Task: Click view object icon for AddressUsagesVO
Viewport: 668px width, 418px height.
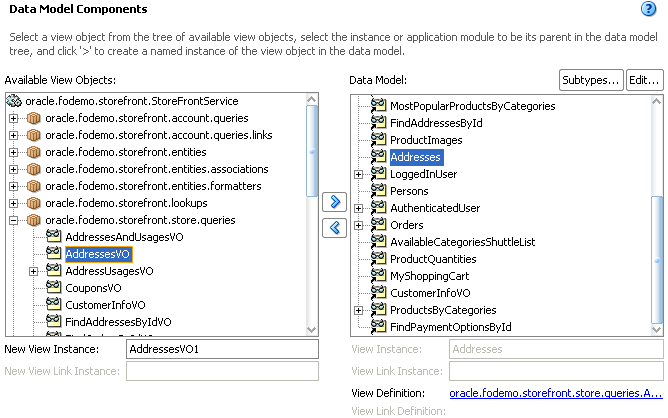Action: pyautogui.click(x=53, y=270)
